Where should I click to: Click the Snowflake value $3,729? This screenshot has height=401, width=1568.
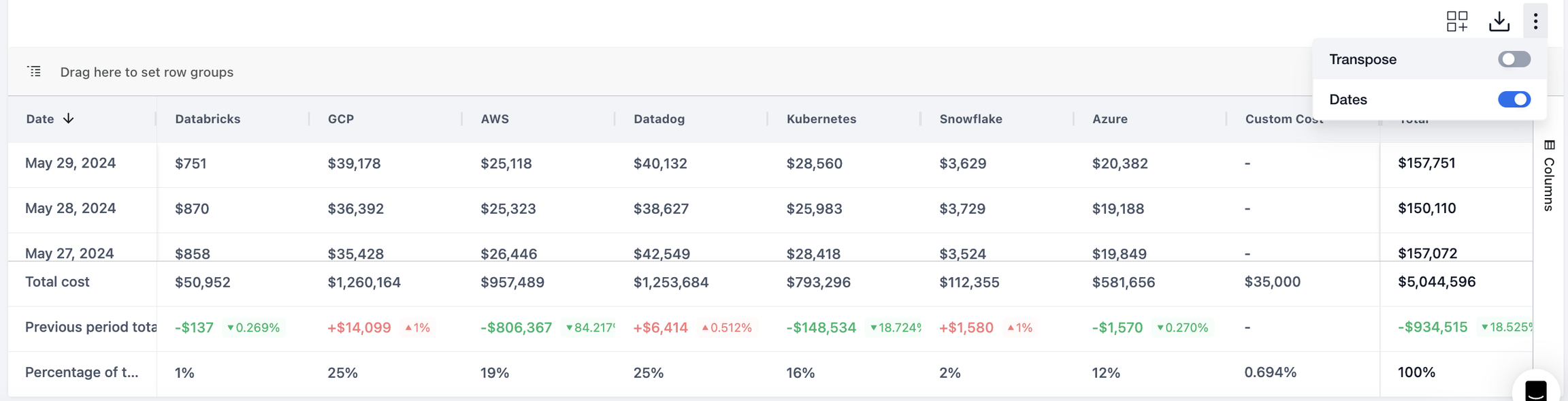click(x=962, y=208)
